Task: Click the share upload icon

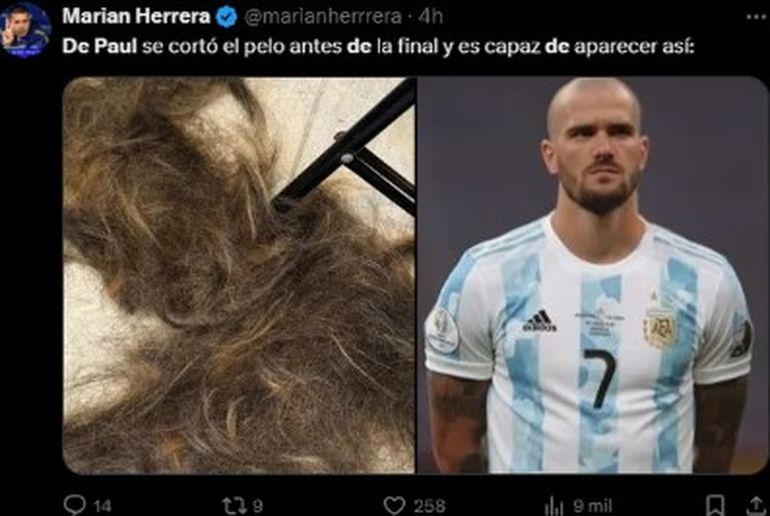Action: click(756, 505)
